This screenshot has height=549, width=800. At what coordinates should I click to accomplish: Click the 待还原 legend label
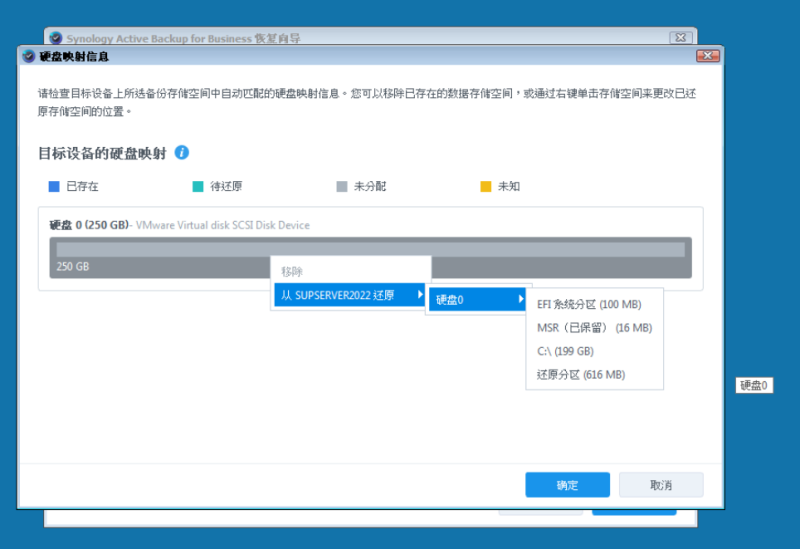point(226,186)
